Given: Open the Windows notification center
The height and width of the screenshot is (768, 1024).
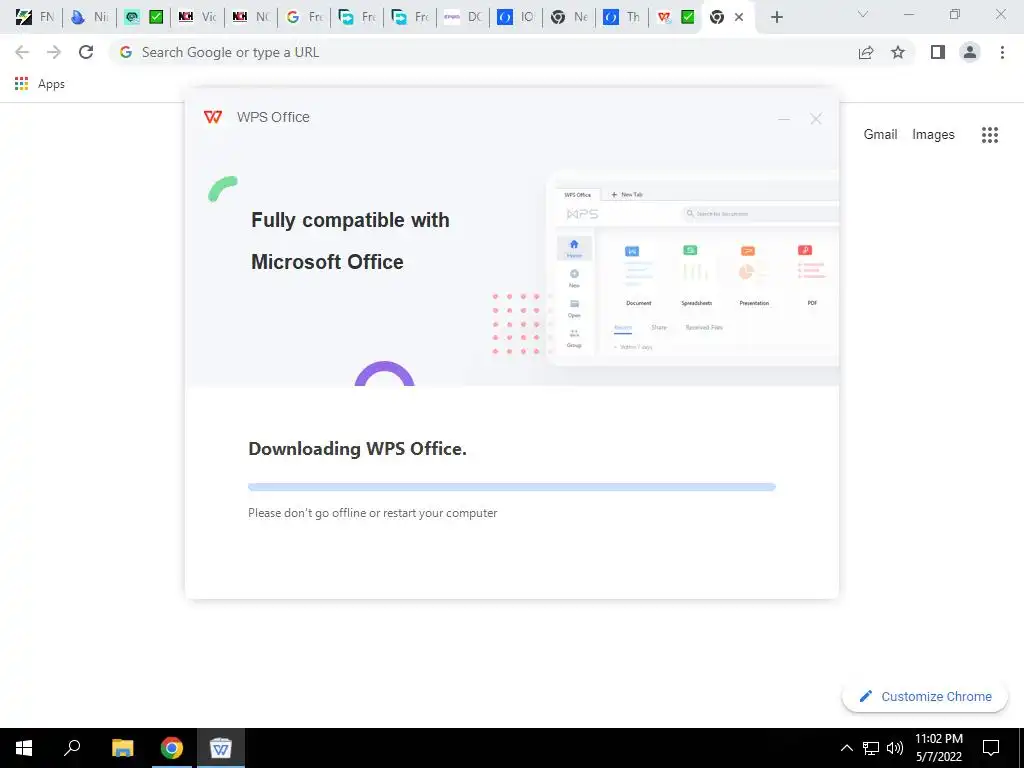Looking at the screenshot, I should pyautogui.click(x=991, y=748).
